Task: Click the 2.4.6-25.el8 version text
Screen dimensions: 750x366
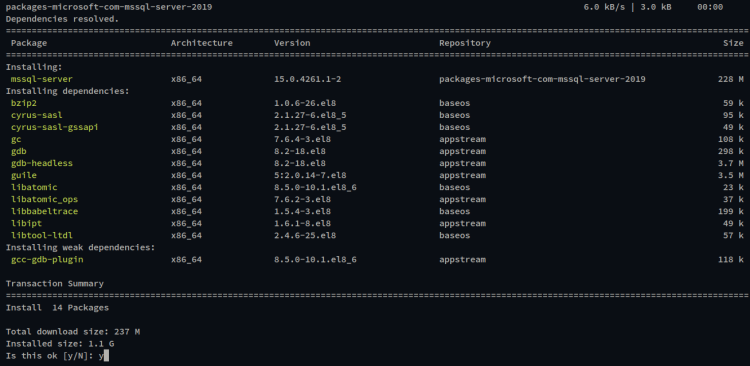Action: tap(305, 235)
